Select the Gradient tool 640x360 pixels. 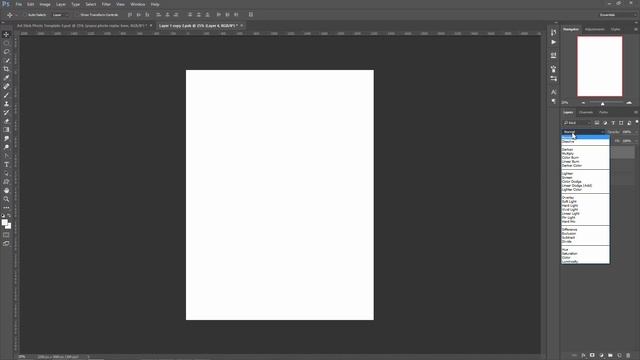[6, 129]
